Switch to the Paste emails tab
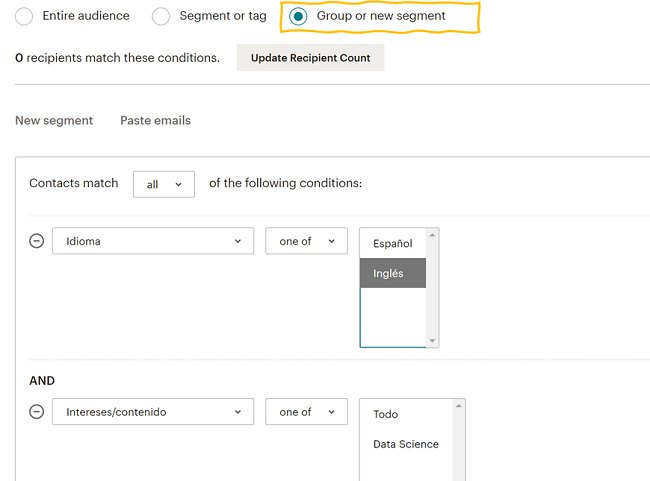This screenshot has height=481, width=650. (155, 120)
